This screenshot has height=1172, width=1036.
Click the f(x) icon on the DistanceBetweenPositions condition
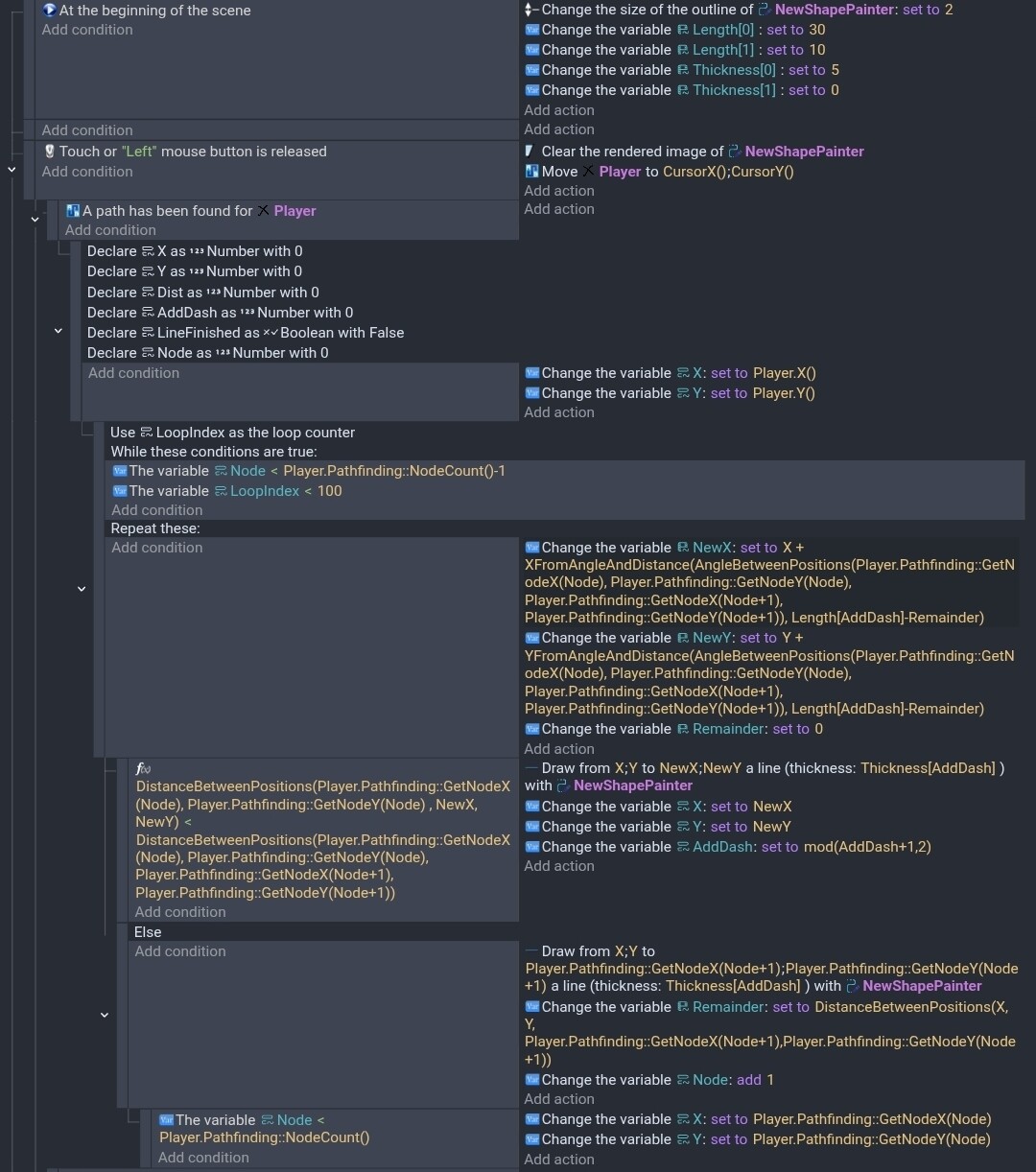pyautogui.click(x=143, y=769)
